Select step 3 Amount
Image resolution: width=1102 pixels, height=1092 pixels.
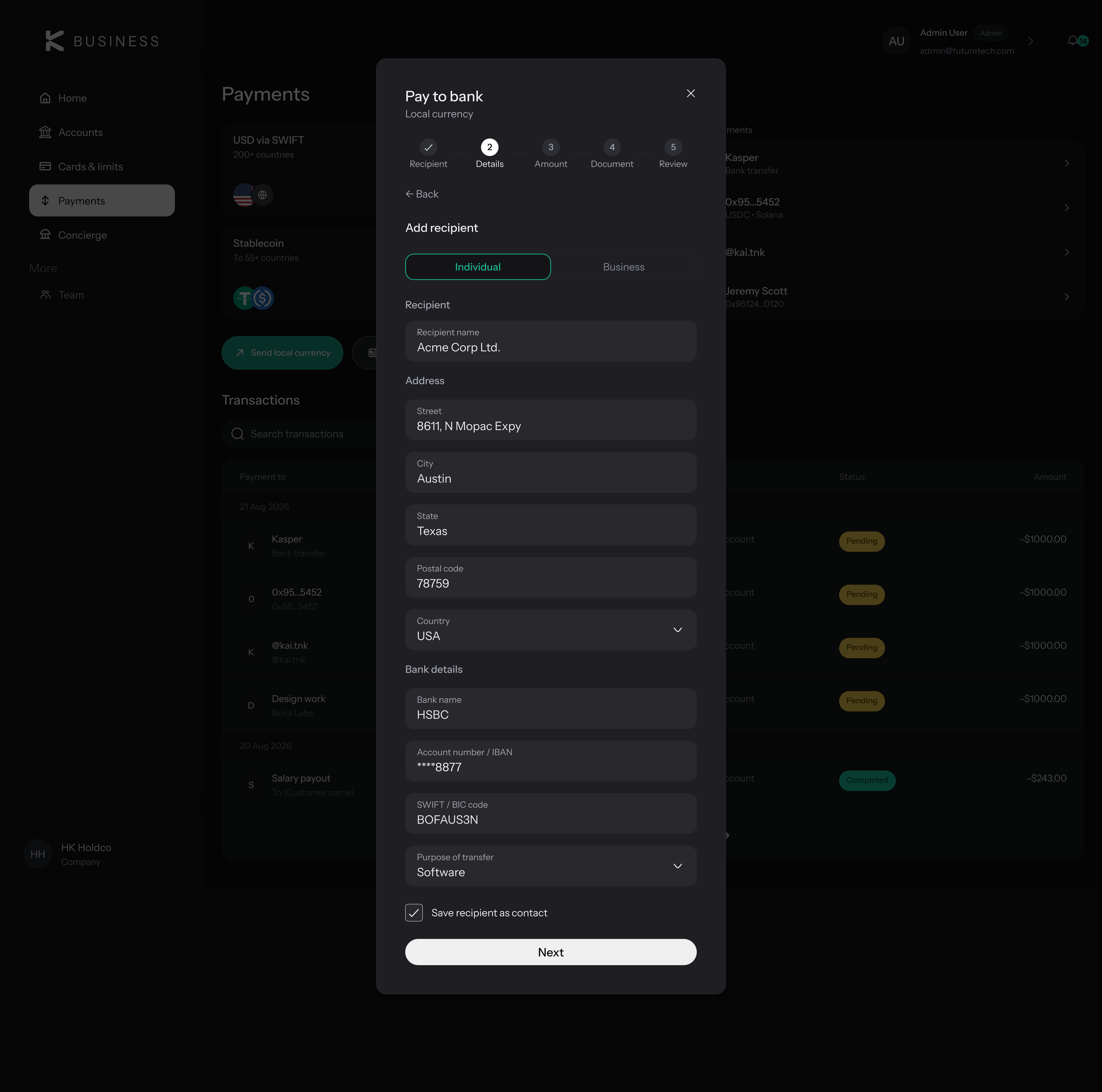551,154
